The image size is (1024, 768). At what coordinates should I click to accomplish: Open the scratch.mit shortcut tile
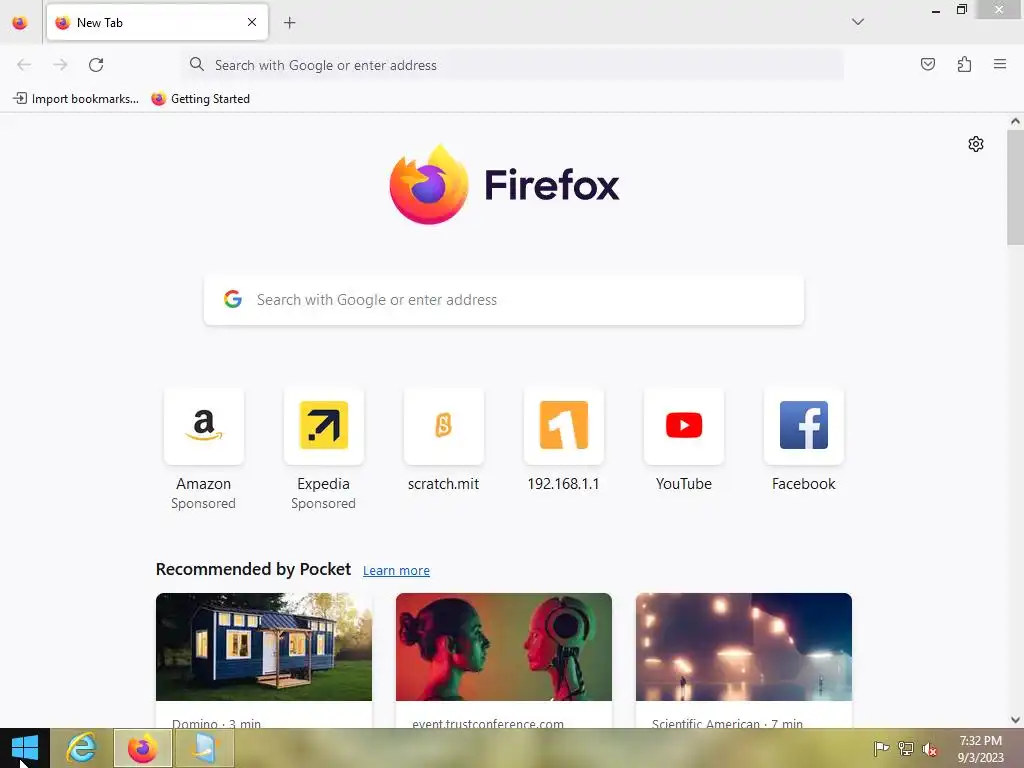coord(443,426)
